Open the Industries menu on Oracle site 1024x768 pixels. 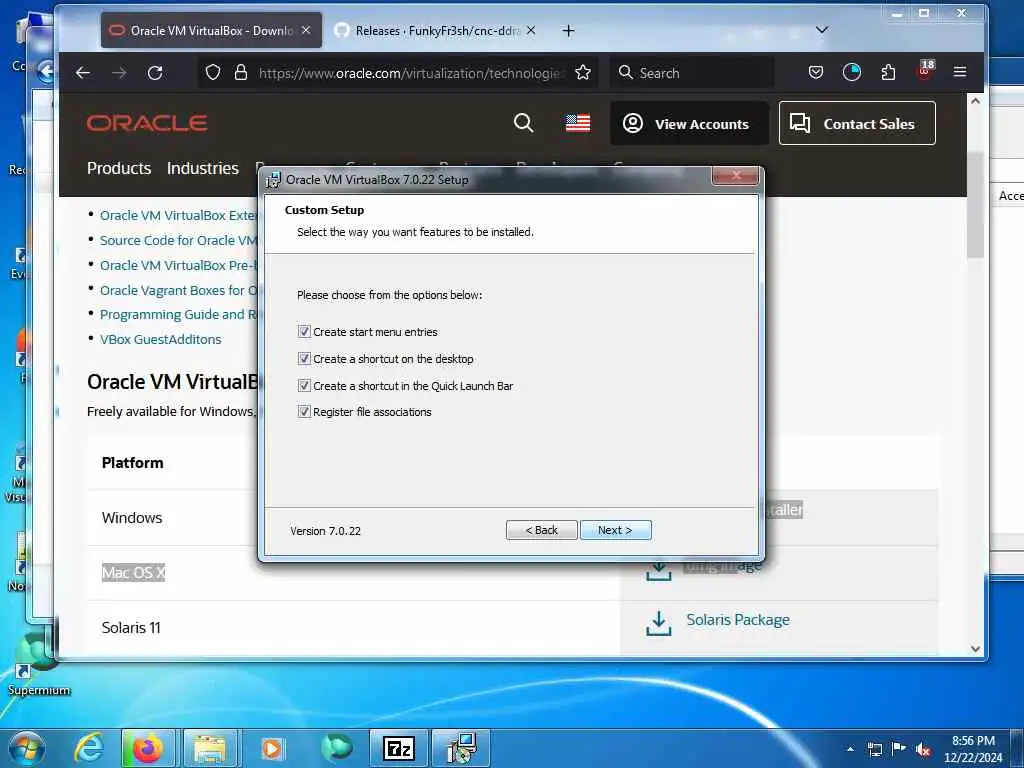(202, 168)
